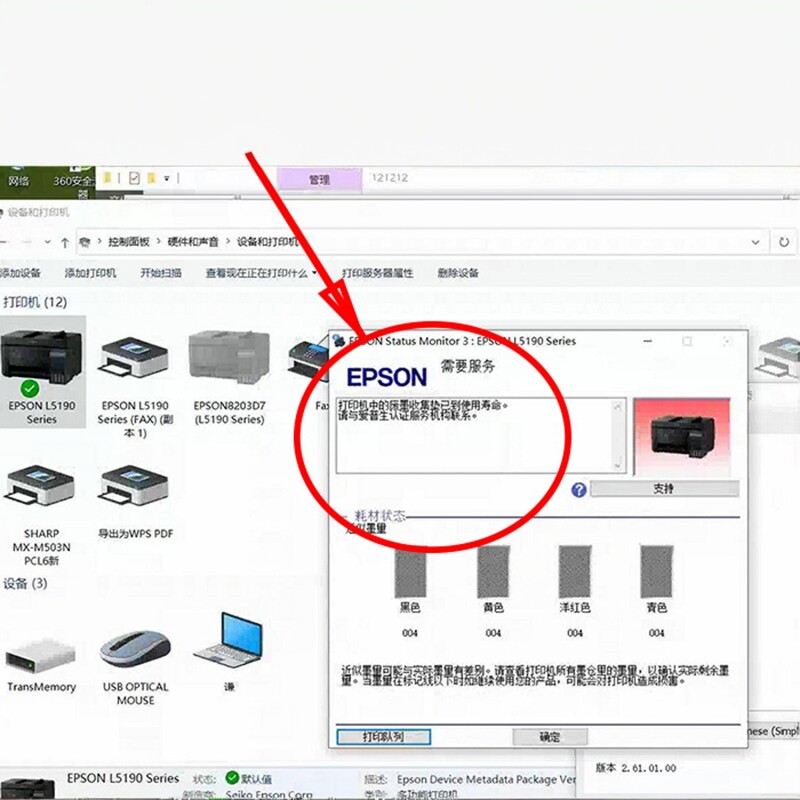Go up one folder level arrow
800x800 pixels.
(65, 243)
